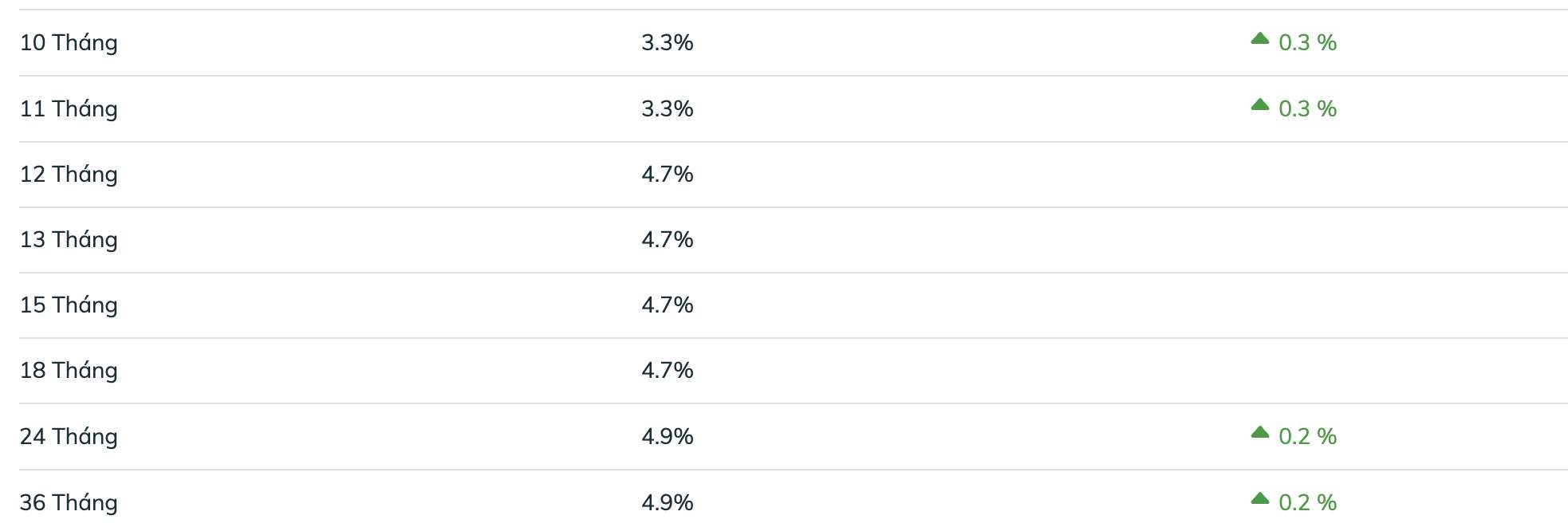Select the 24 Tháng term label
The width and height of the screenshot is (1568, 531).
coord(69,437)
